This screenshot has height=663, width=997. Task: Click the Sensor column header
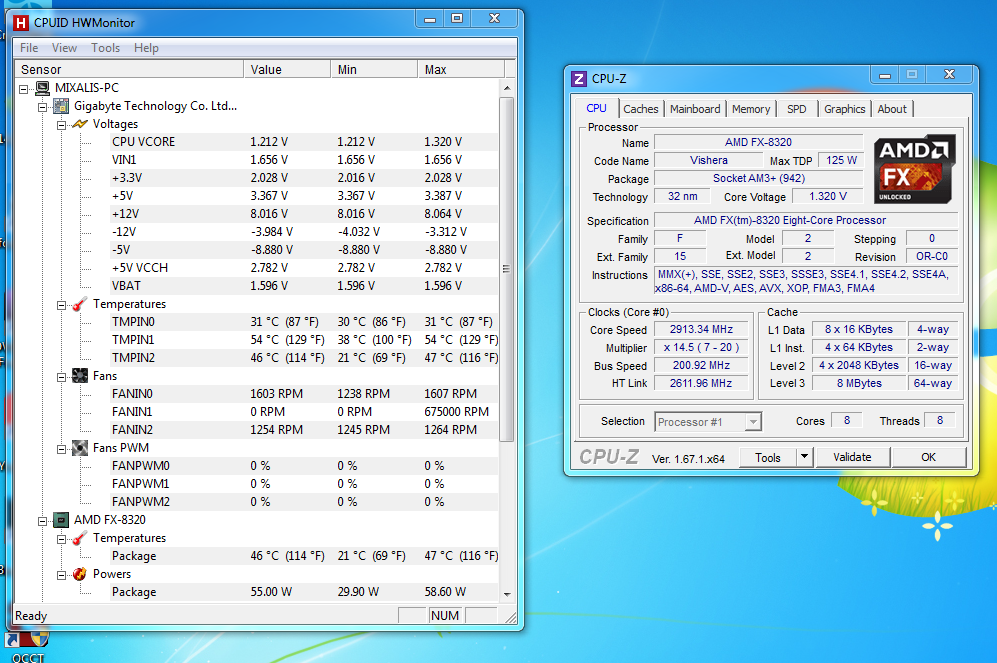coord(129,69)
